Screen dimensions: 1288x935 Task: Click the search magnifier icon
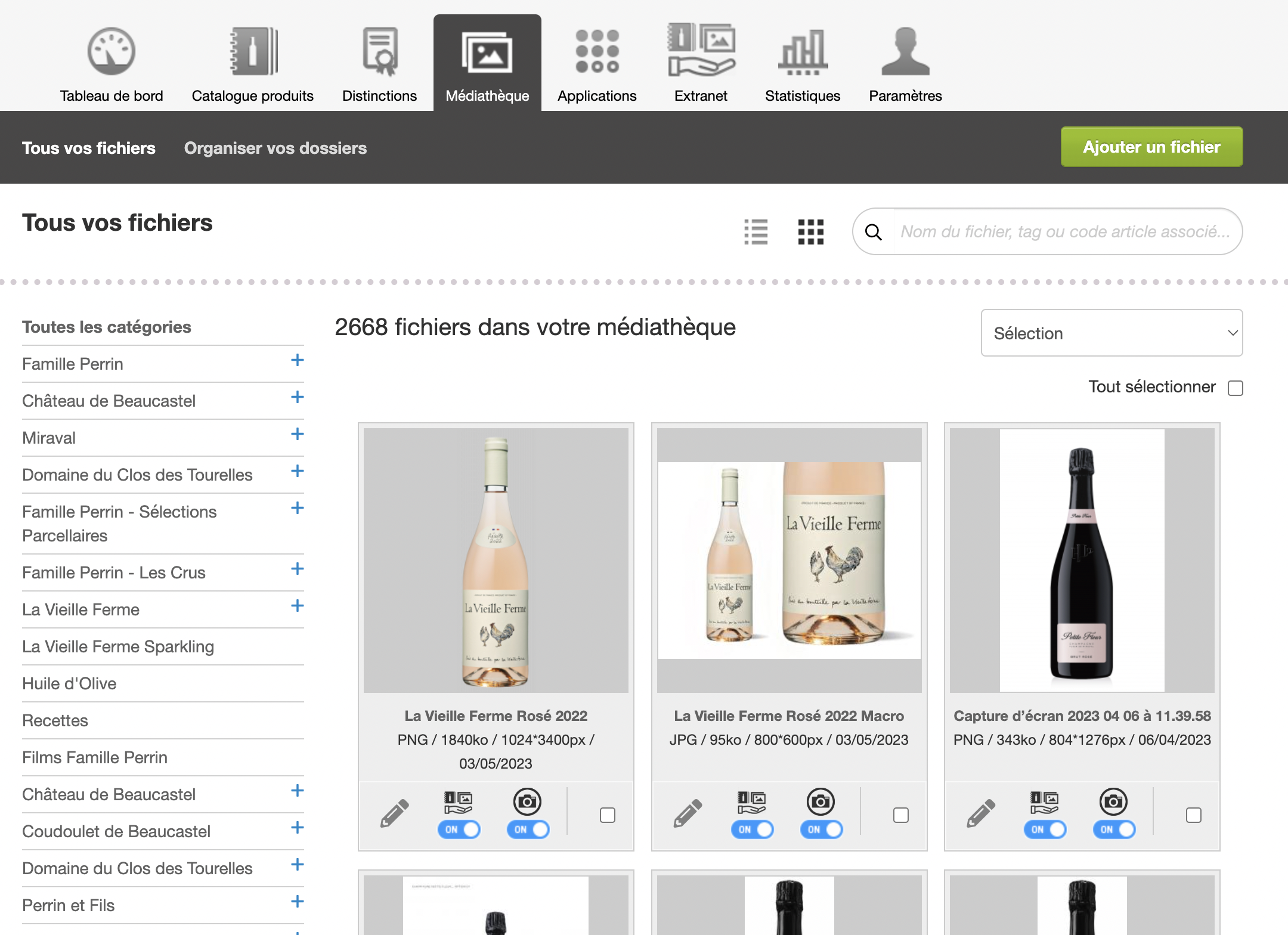coord(874,232)
